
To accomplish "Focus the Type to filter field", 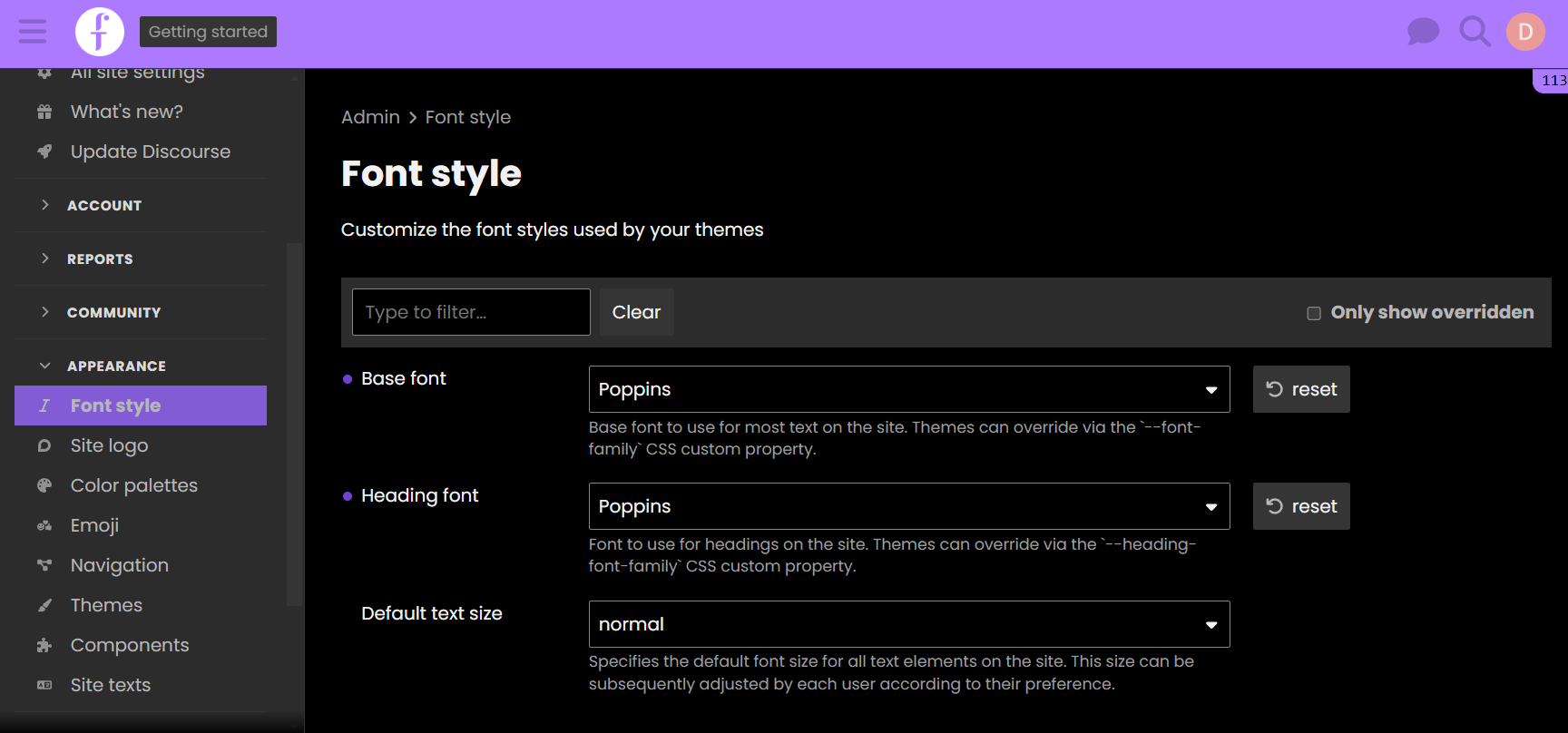I will [x=470, y=312].
